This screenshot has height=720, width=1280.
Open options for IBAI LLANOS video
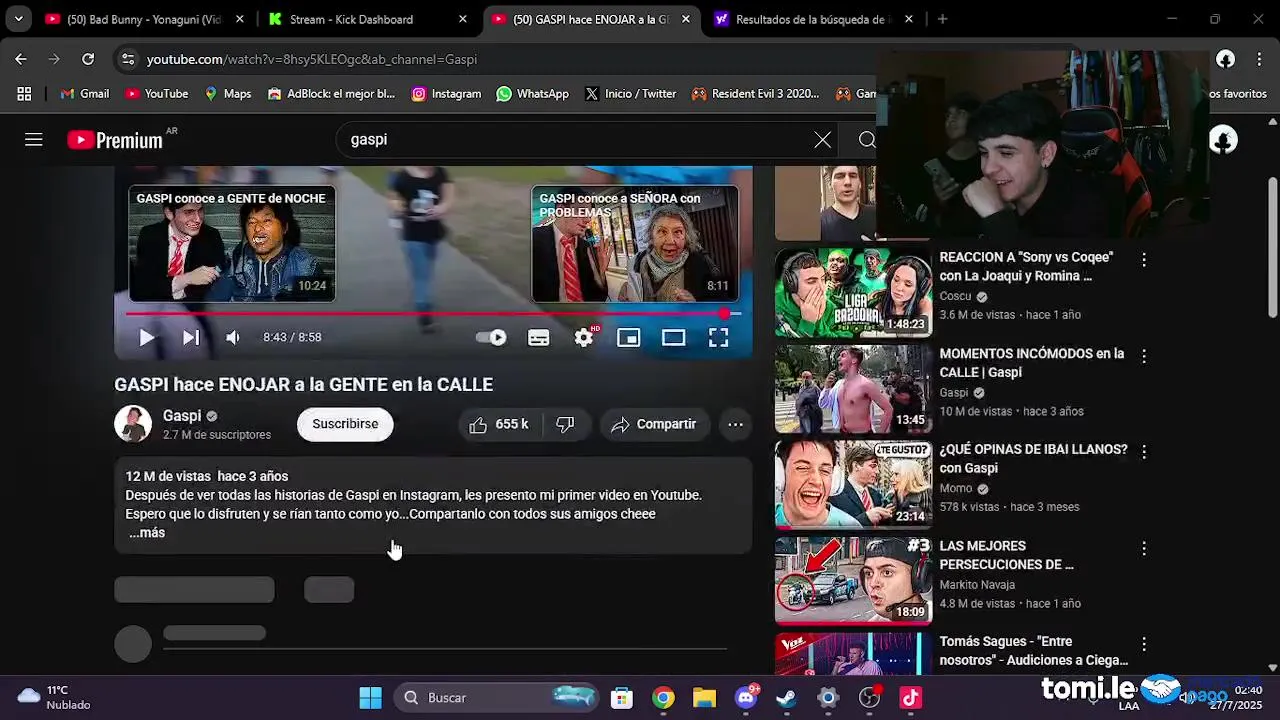coord(1144,452)
